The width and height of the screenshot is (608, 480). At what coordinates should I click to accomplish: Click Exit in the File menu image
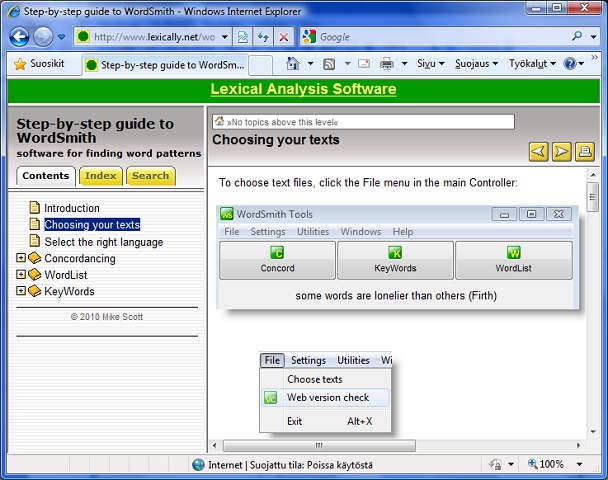tap(295, 421)
